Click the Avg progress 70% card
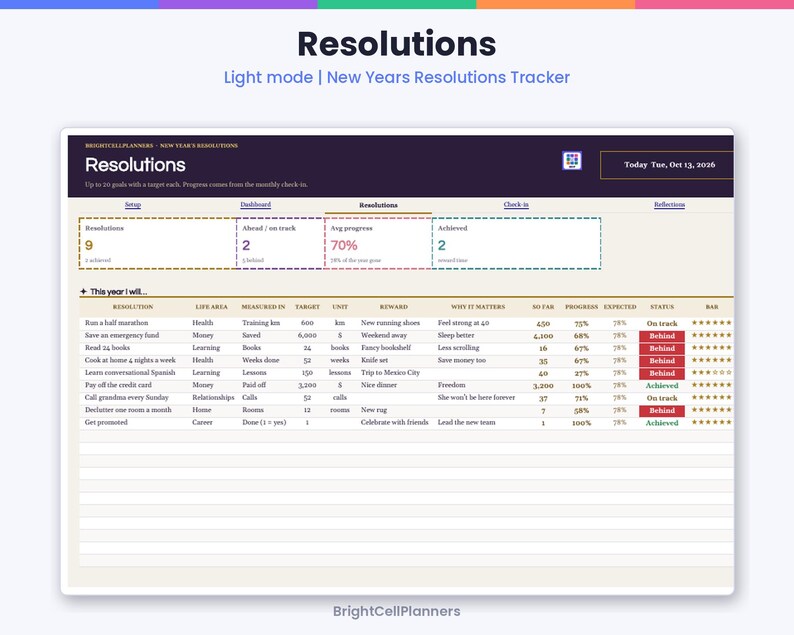 (x=378, y=243)
